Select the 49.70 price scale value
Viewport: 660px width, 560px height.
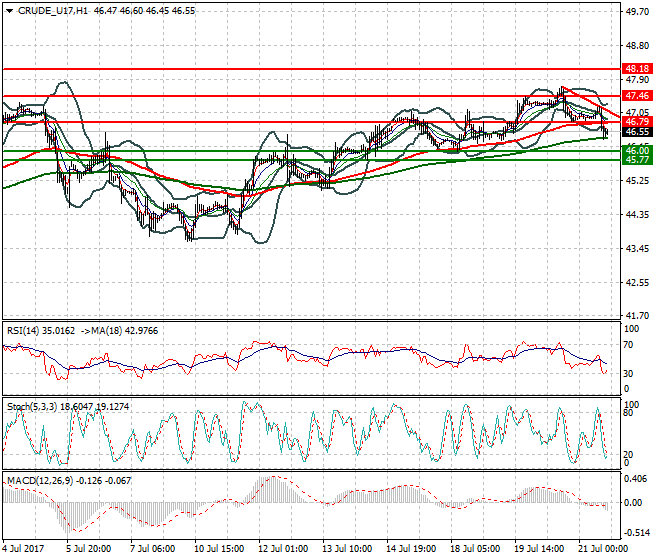(x=637, y=12)
